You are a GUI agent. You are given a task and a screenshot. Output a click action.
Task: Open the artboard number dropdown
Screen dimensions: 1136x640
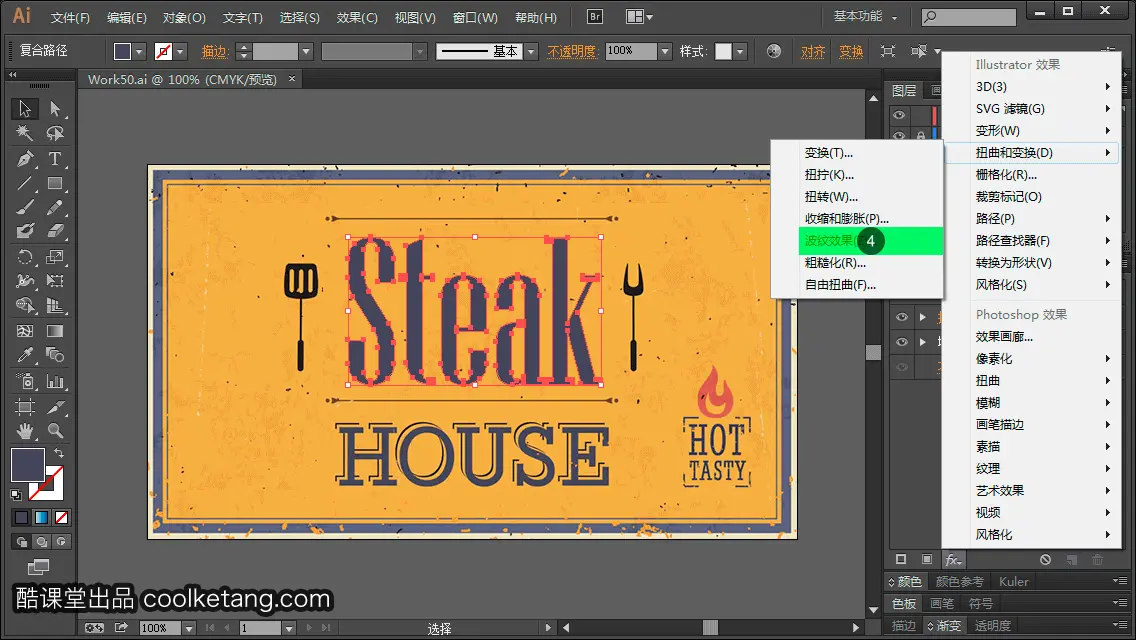pos(288,628)
